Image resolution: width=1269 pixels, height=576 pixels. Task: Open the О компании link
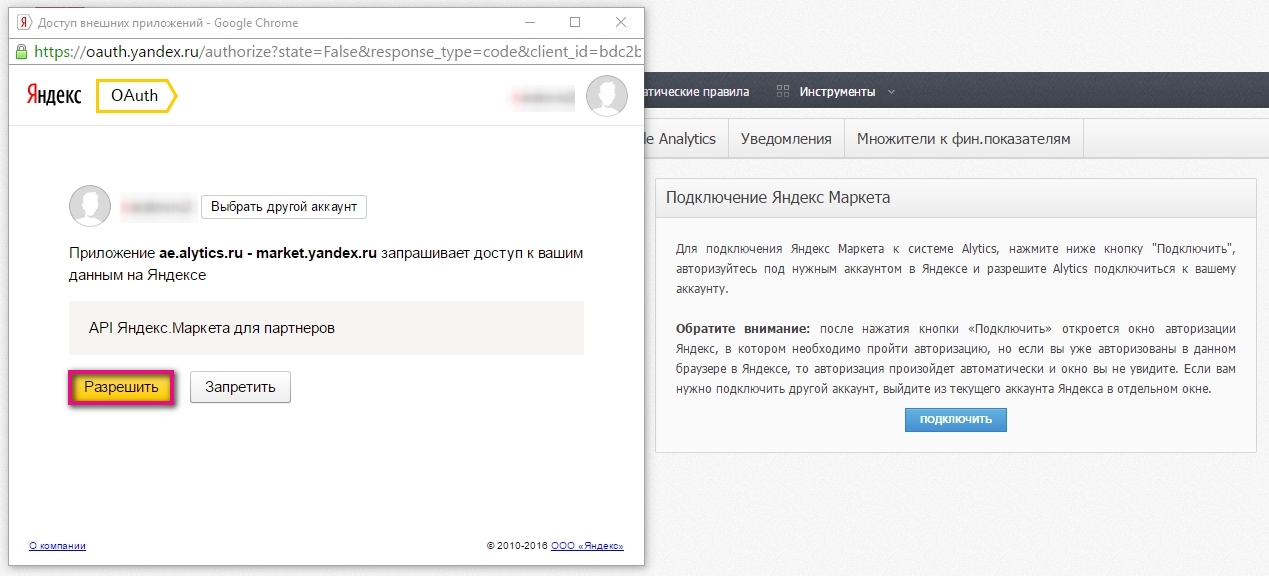[x=57, y=546]
